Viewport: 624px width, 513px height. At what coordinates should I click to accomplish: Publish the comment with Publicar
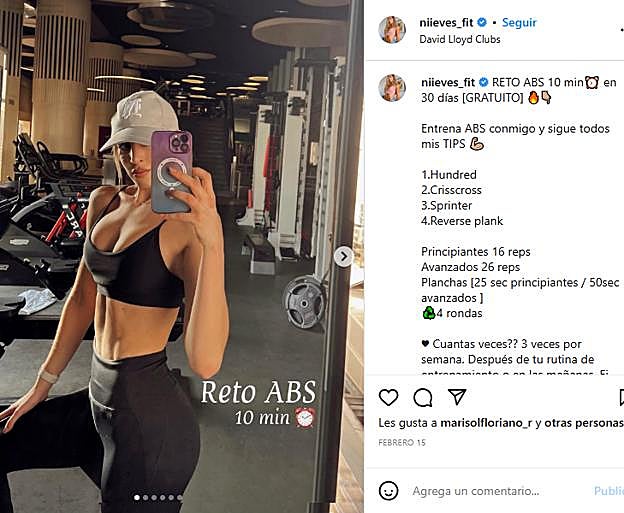(609, 491)
